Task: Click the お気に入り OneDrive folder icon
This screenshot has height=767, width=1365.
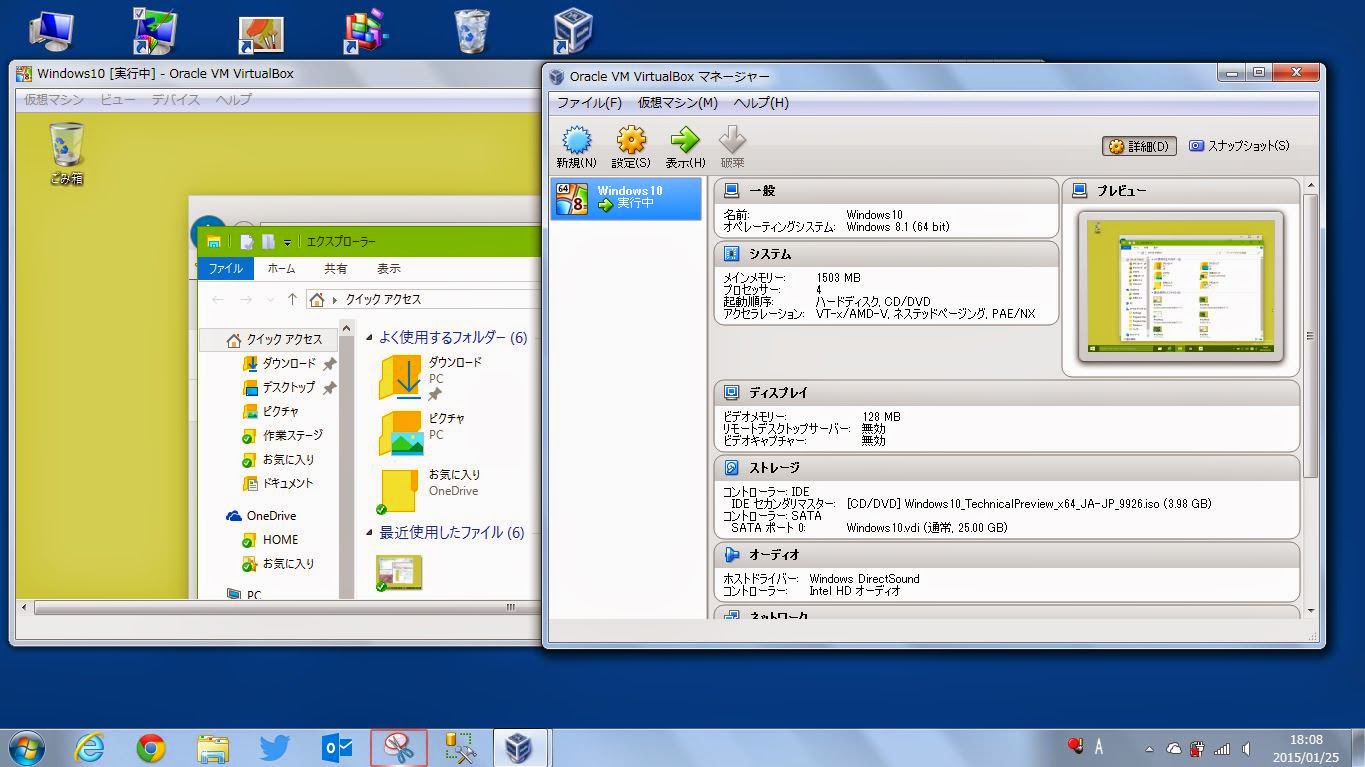Action: (x=398, y=490)
